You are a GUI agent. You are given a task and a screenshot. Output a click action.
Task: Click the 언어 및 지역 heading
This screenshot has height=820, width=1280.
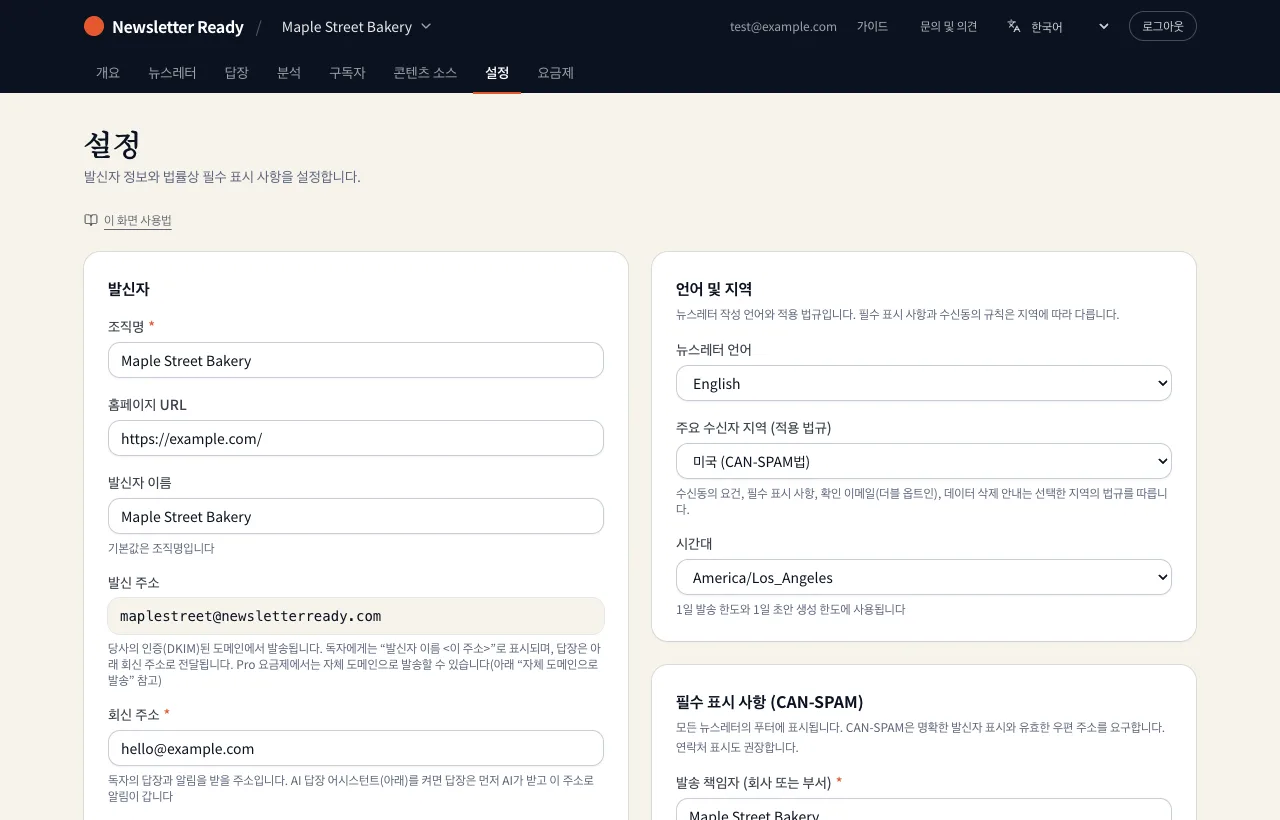[x=714, y=289]
